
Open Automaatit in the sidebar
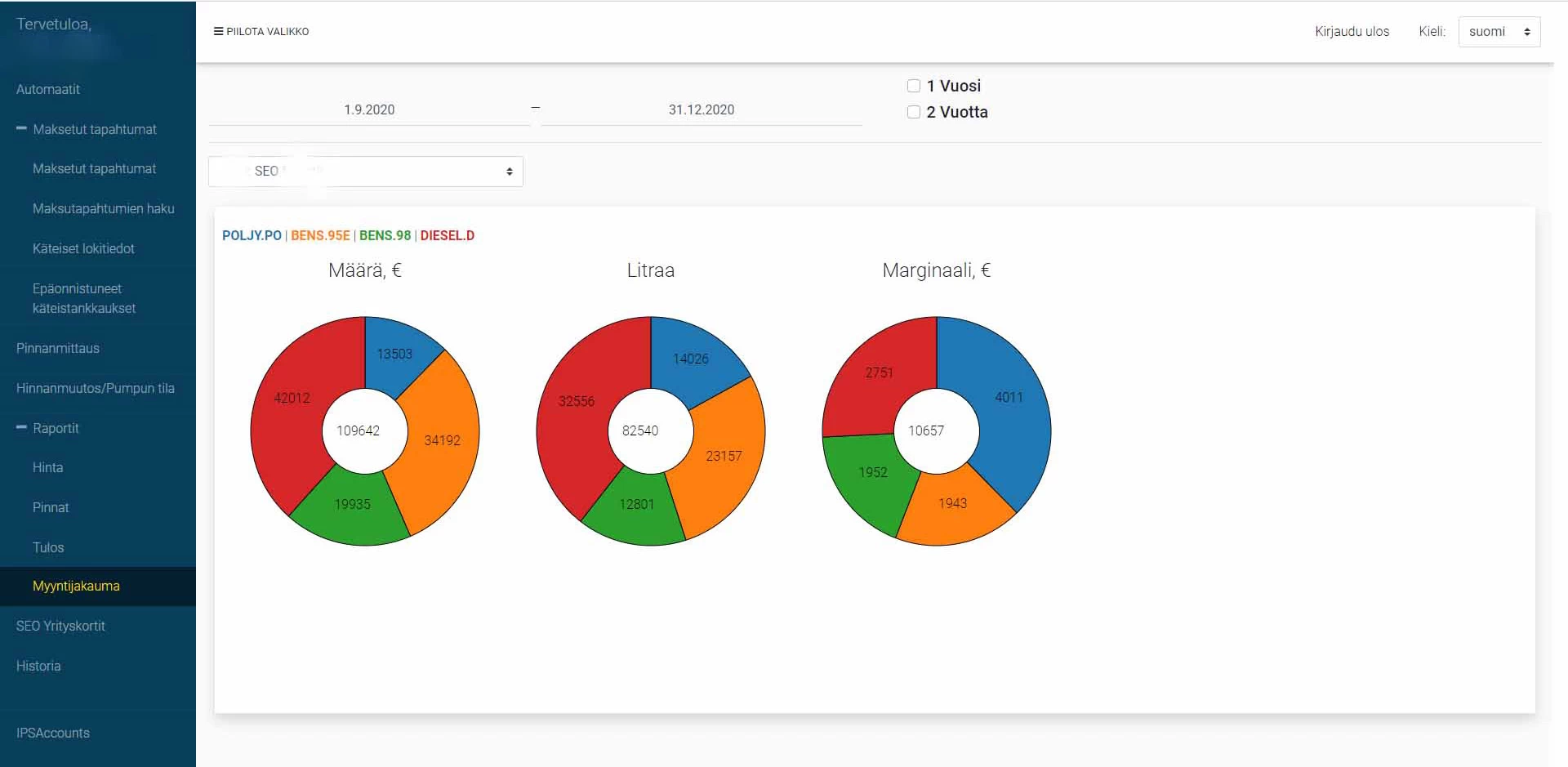click(x=48, y=89)
